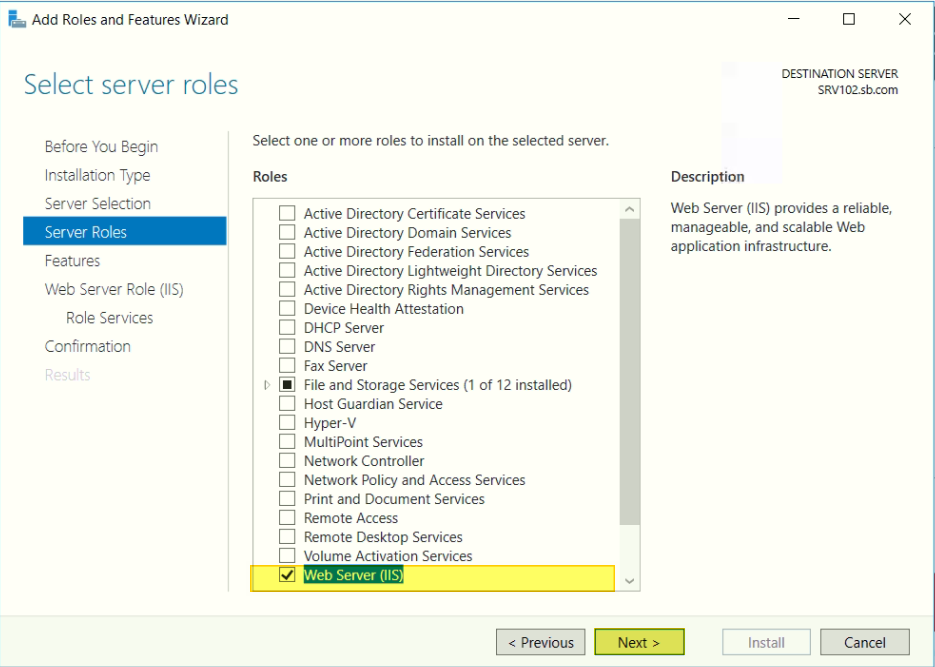The image size is (935, 667).
Task: Select the DHCP Server label text
Action: point(344,328)
